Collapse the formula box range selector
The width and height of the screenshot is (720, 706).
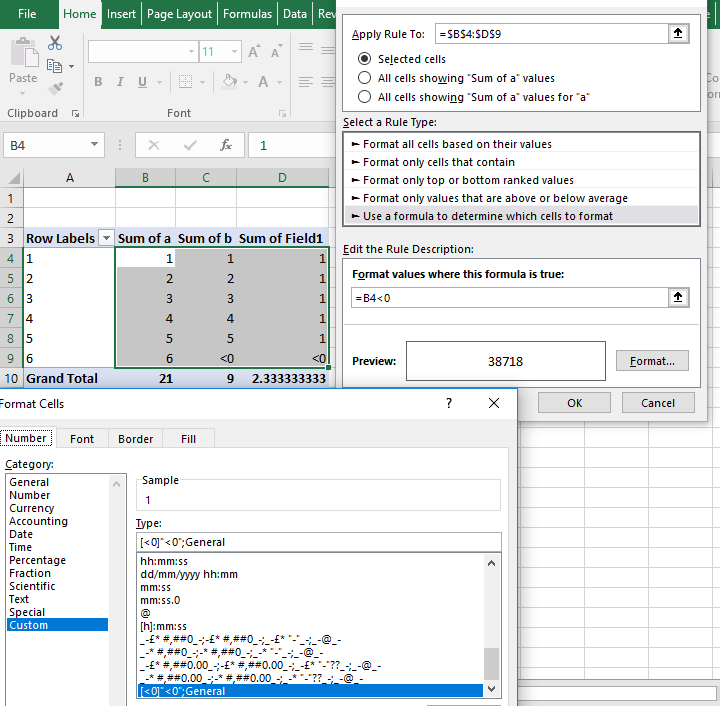tap(678, 297)
